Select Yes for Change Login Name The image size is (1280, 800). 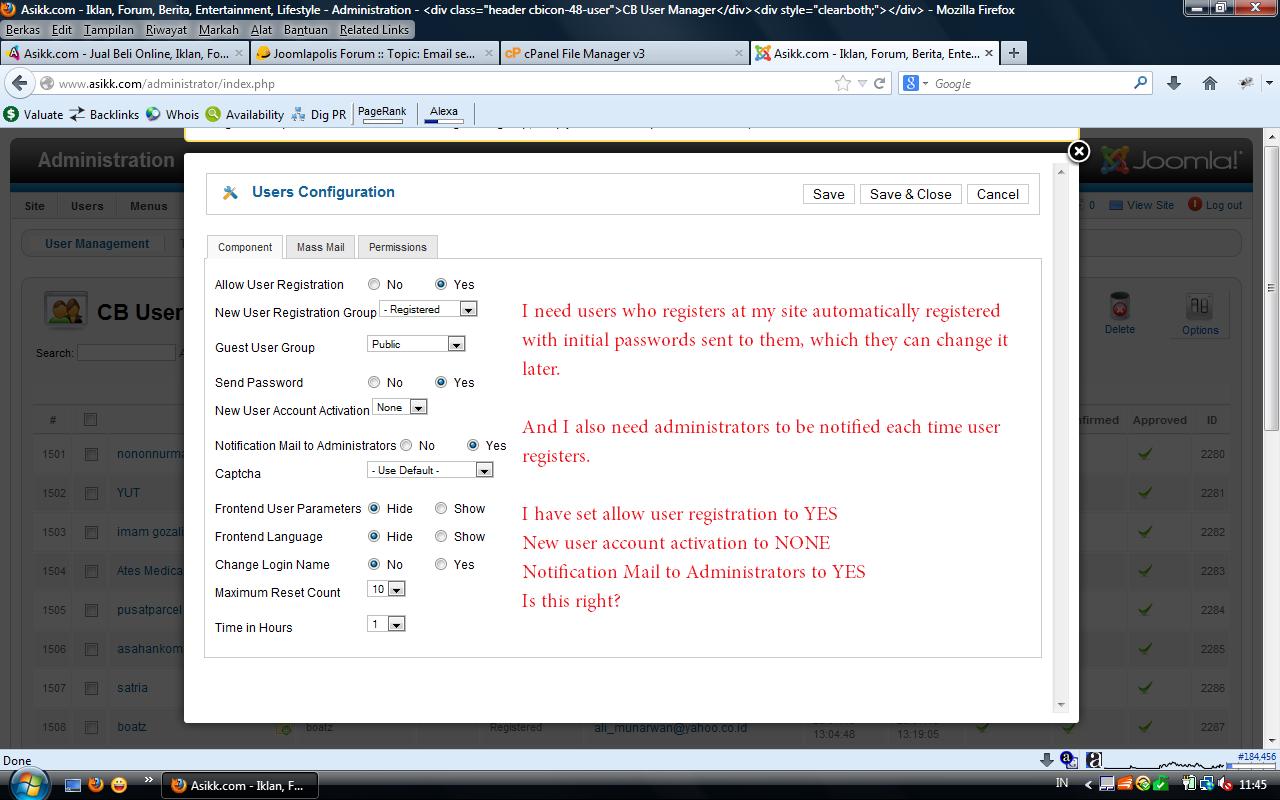click(441, 565)
